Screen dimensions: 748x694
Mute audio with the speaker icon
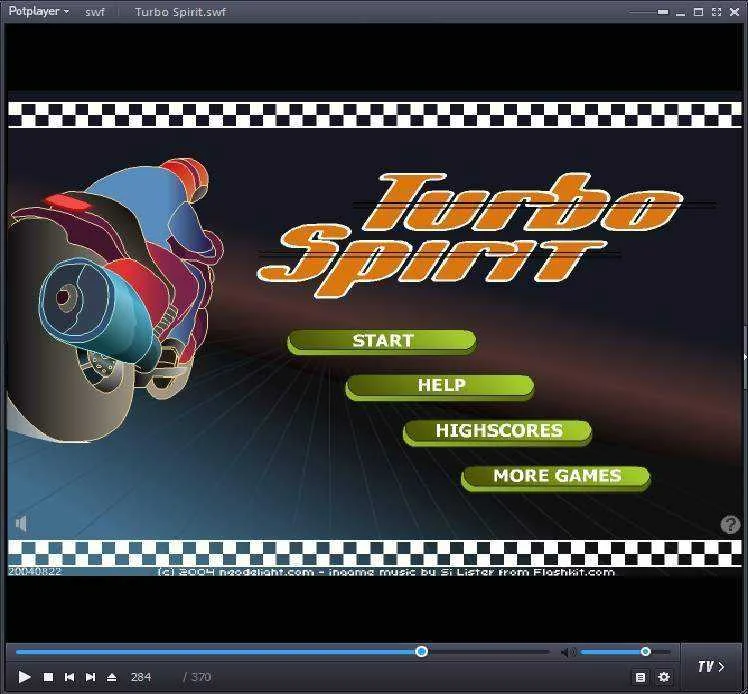tap(567, 652)
